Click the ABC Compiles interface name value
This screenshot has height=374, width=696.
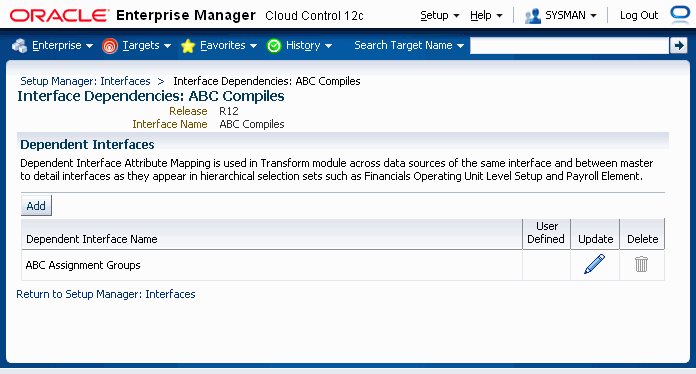click(x=252, y=124)
